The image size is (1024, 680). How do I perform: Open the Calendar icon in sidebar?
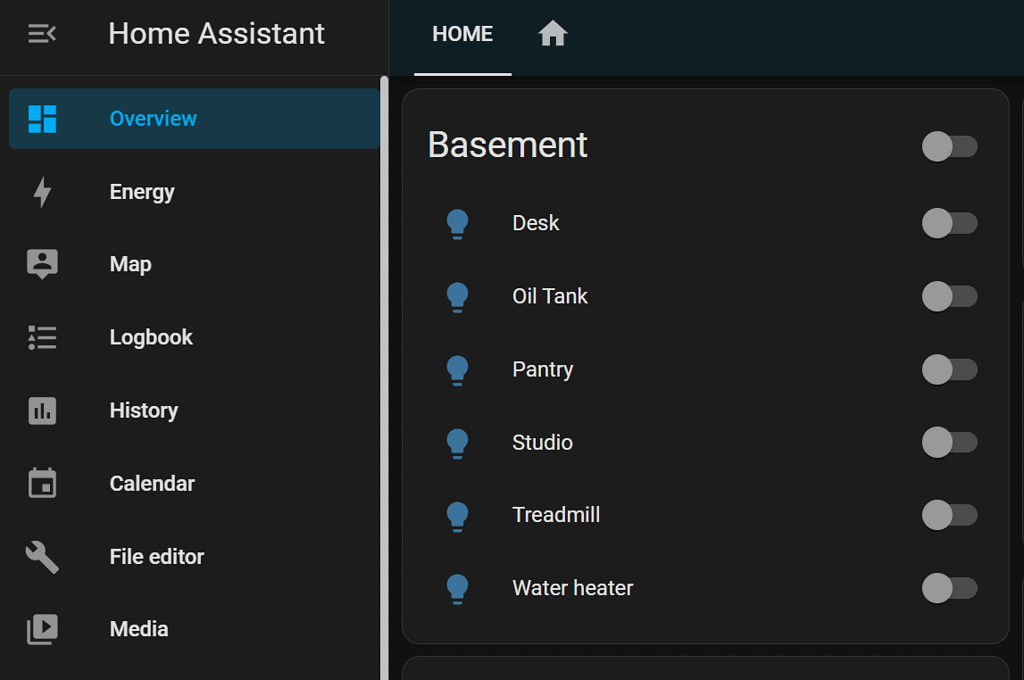[x=41, y=483]
